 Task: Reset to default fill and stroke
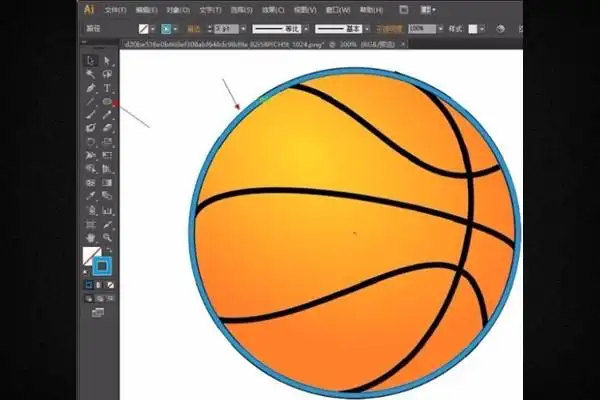click(x=86, y=273)
